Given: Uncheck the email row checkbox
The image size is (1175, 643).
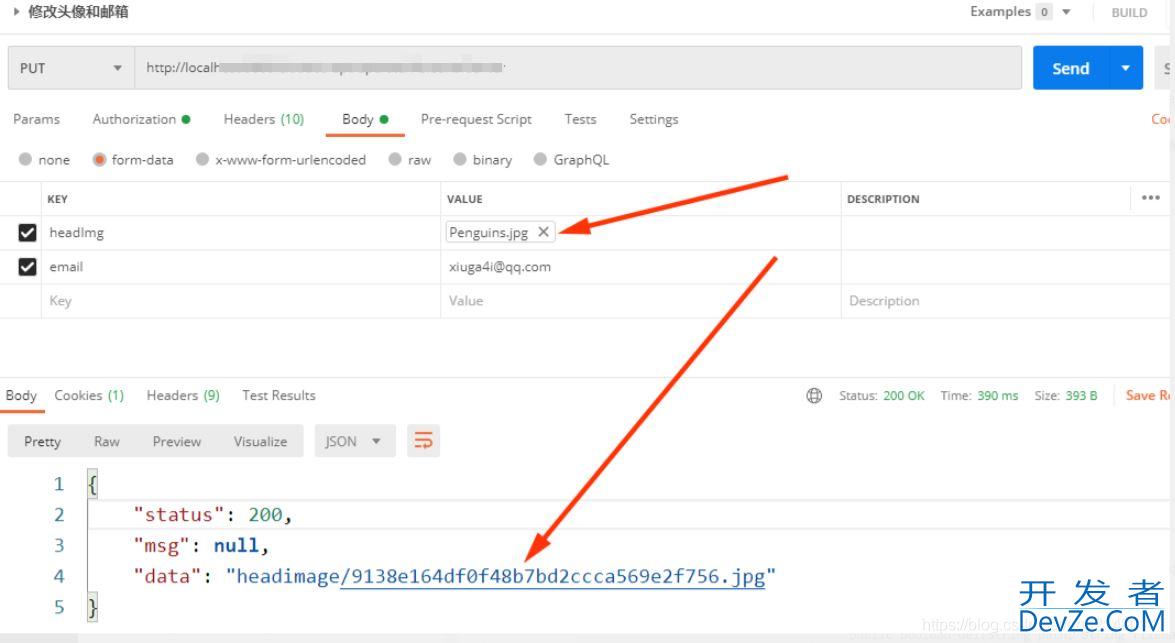Looking at the screenshot, I should click(x=27, y=267).
